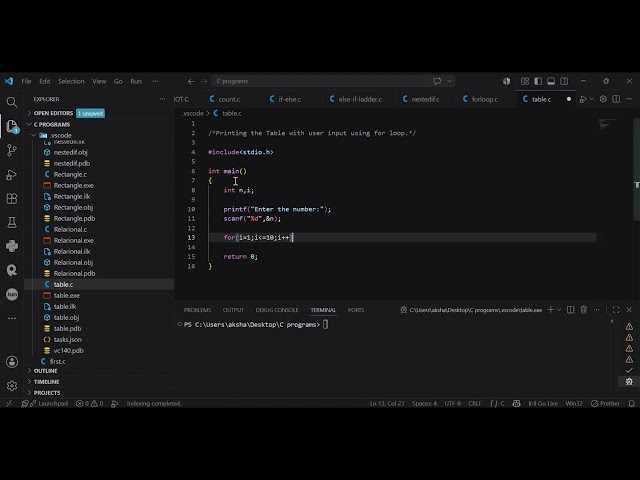Switch to the else-if-ladder.c tab
The height and width of the screenshot is (480, 640).
(x=358, y=99)
